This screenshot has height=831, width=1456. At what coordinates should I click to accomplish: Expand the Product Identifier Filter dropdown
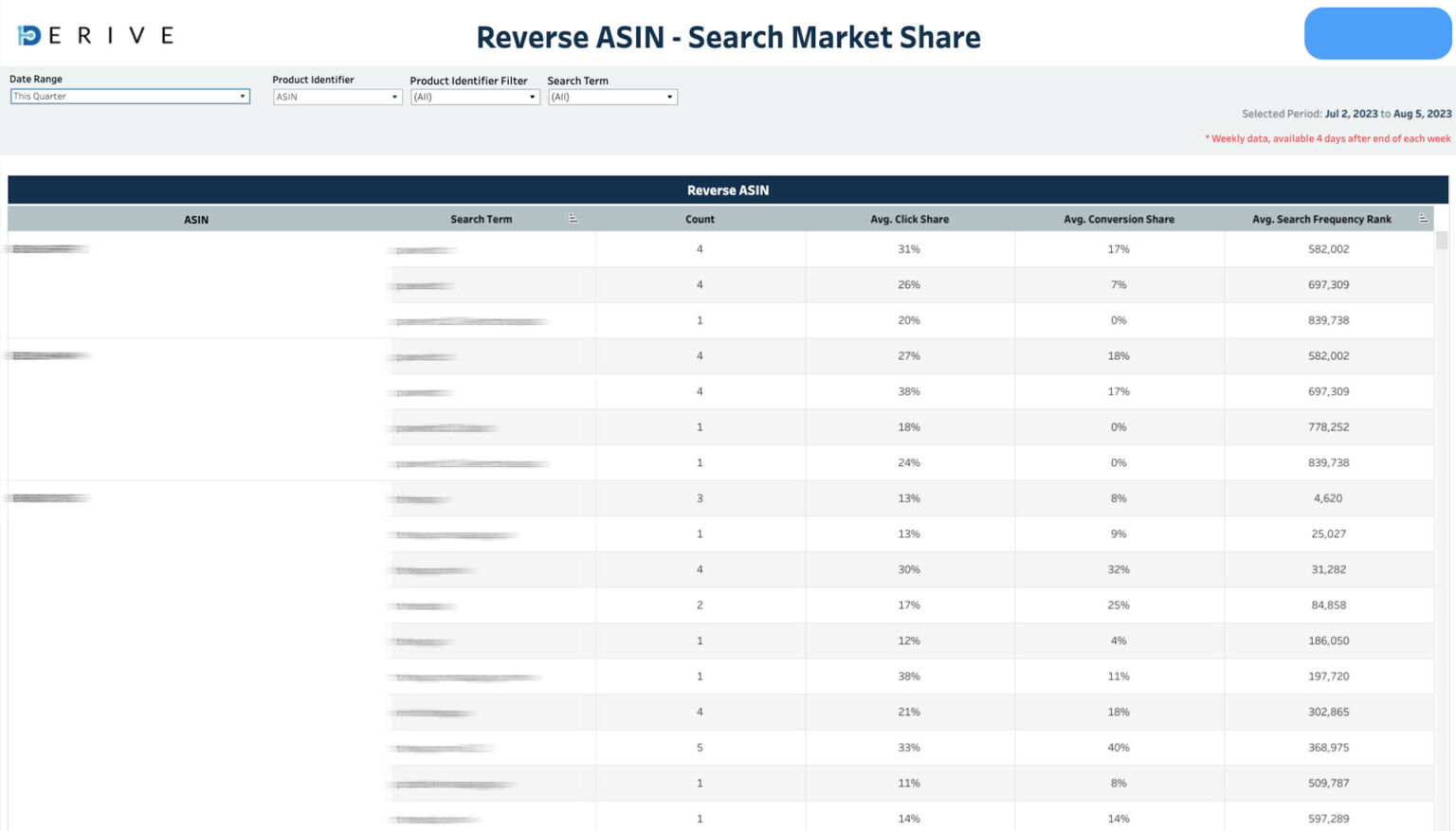(475, 97)
